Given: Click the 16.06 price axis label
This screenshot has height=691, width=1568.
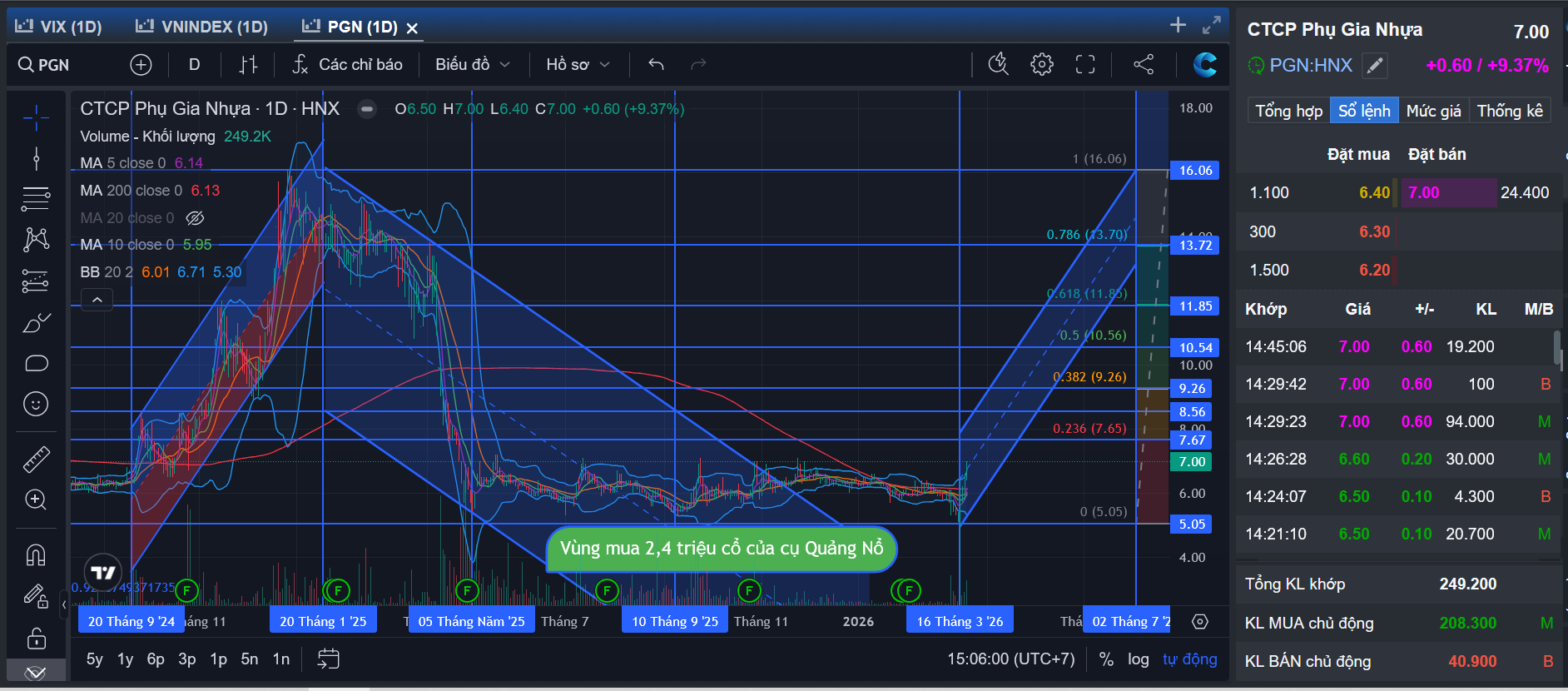Looking at the screenshot, I should coord(1195,171).
